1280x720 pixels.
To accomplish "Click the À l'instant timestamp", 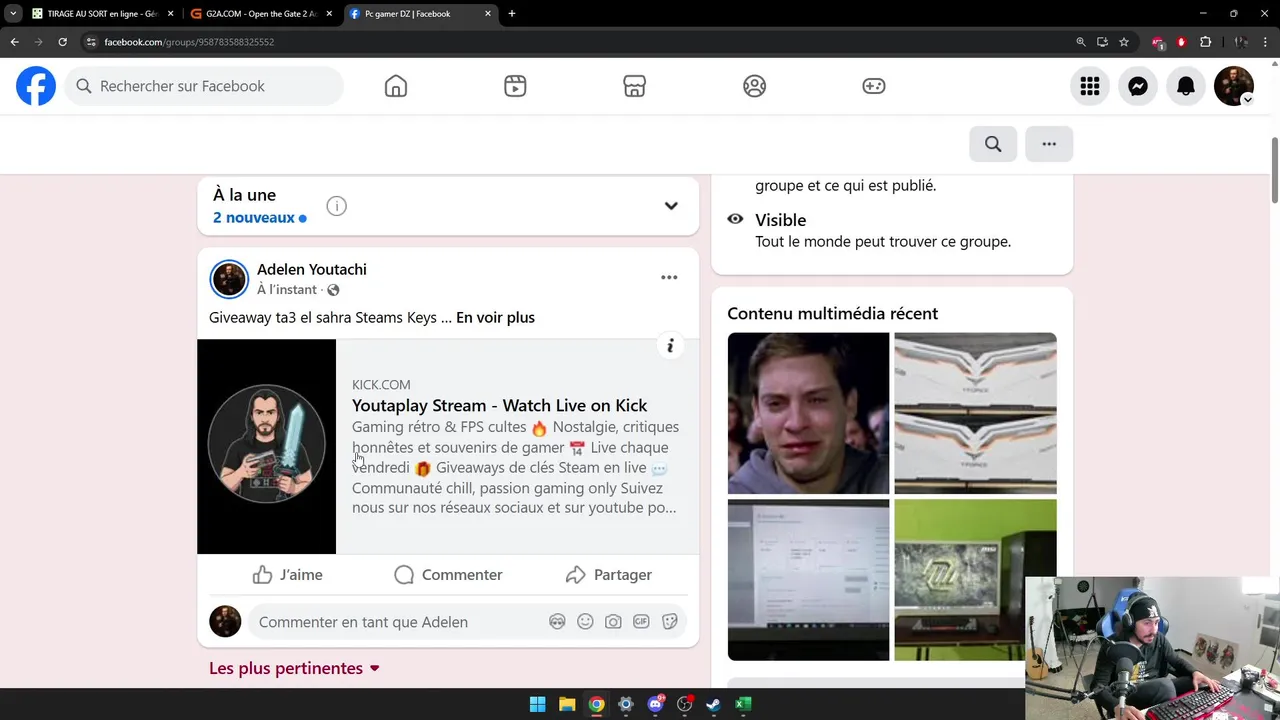I will tap(287, 289).
